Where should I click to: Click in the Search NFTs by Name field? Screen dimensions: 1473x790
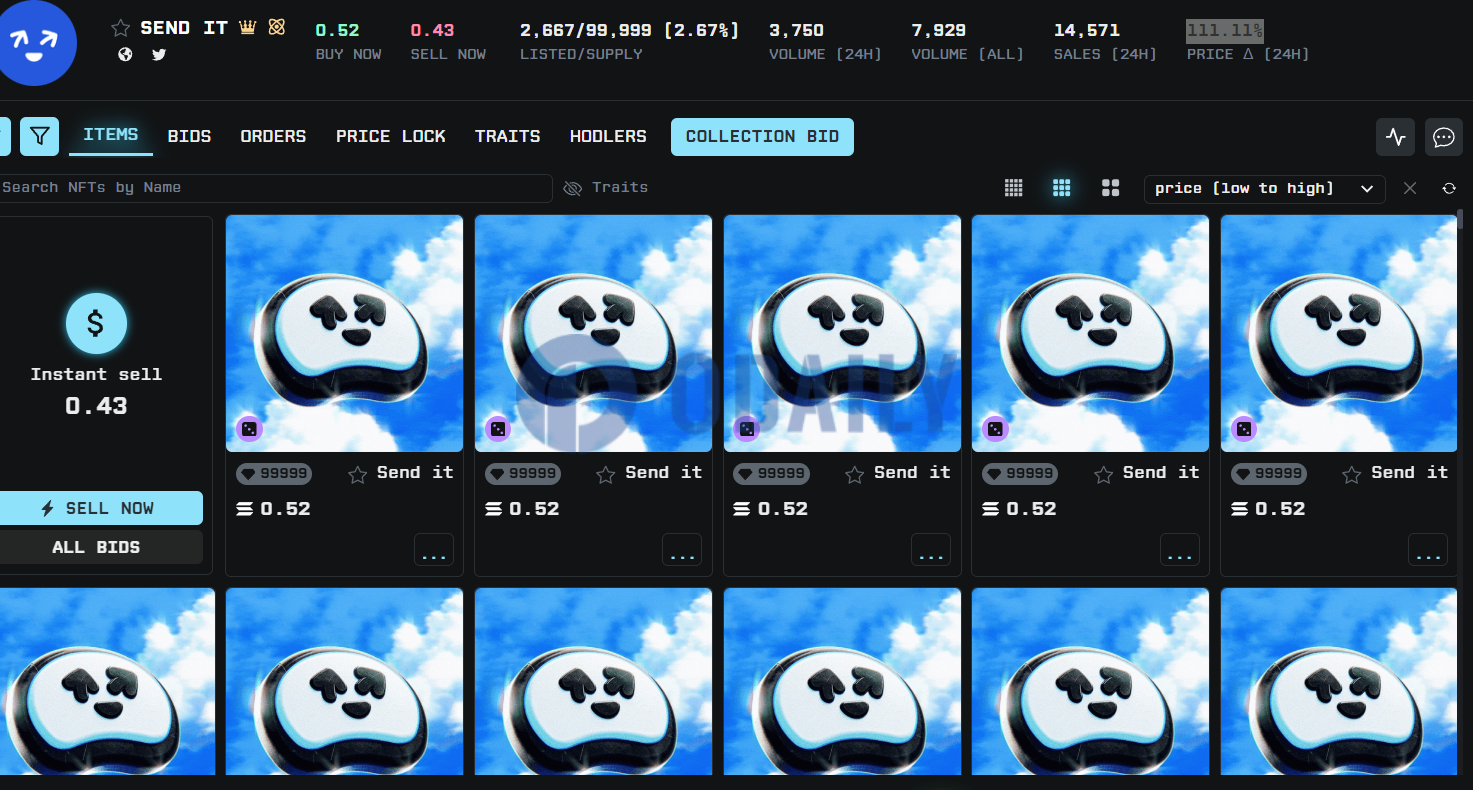tap(274, 188)
